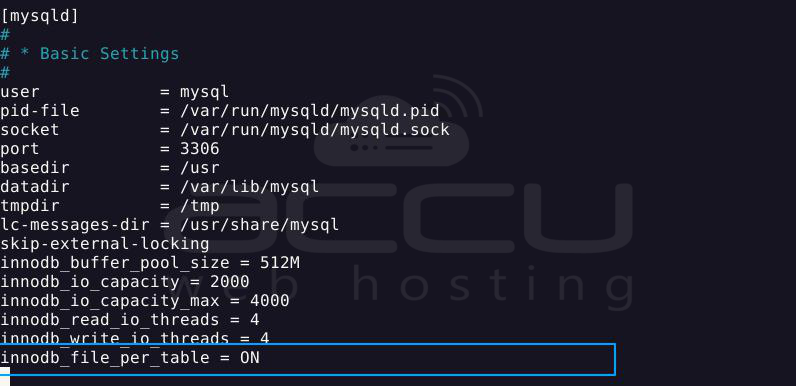Click the skip-external-locking line
796x386 pixels.
105,244
